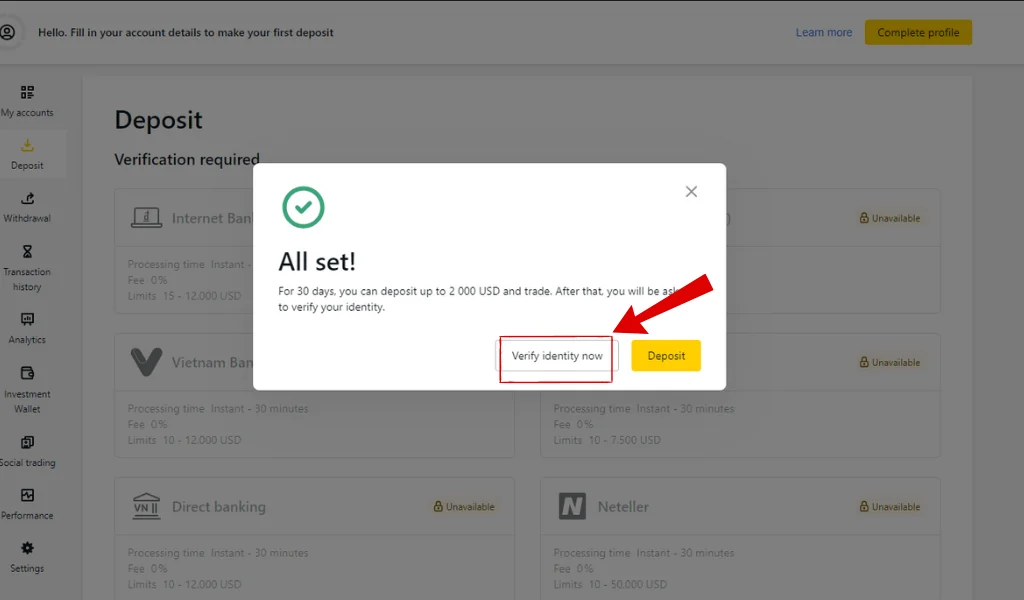Go to Social trading
This screenshot has height=600, width=1024.
(27, 450)
